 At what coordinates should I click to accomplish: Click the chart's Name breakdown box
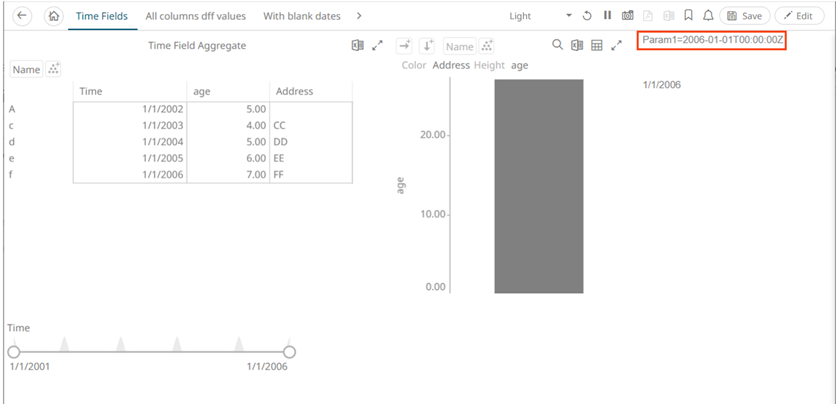click(460, 46)
